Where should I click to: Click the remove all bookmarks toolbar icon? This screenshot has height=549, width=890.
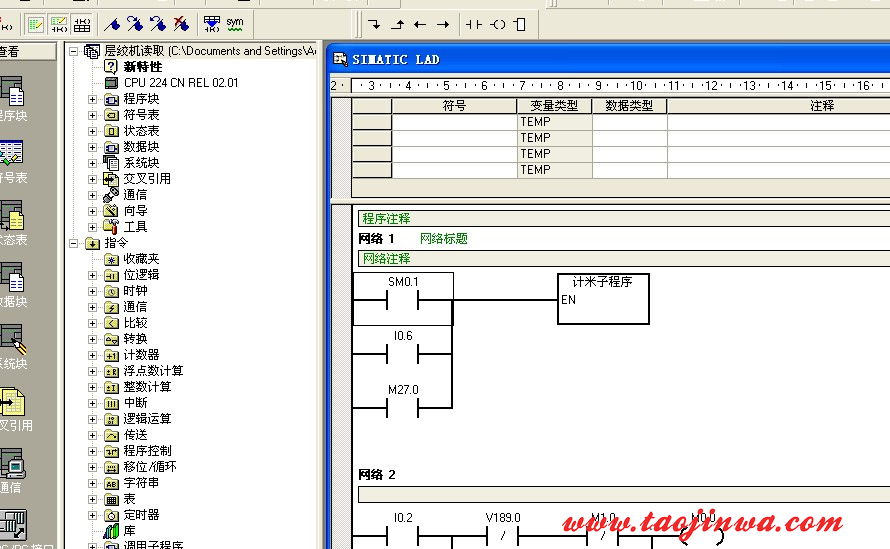181,24
